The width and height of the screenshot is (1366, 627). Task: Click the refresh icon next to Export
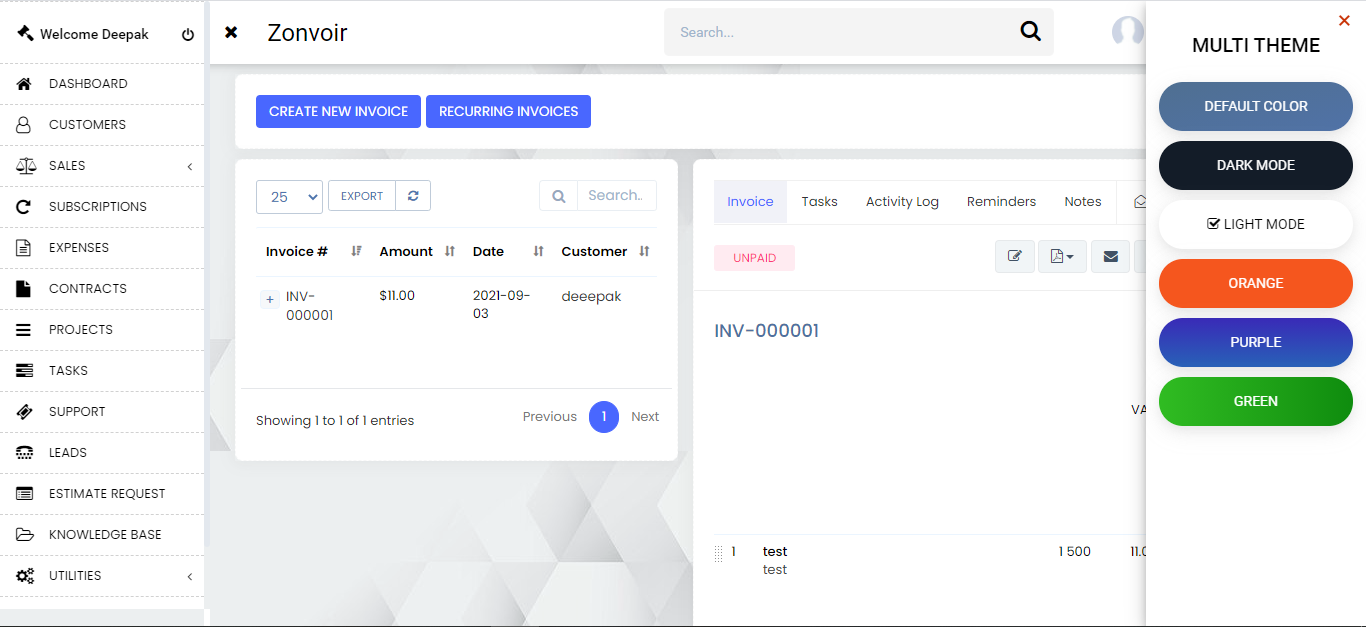click(x=413, y=196)
